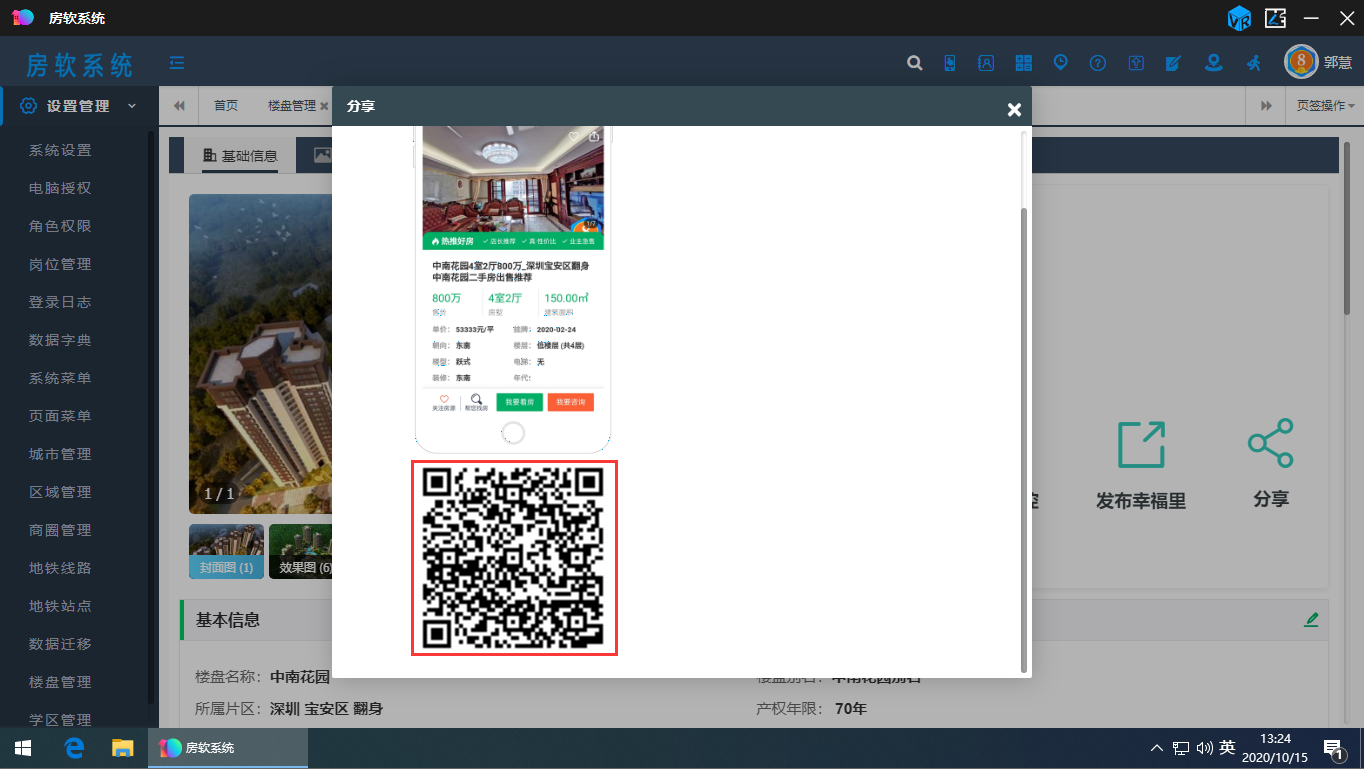
Task: Open the Windows Start menu
Action: [22, 748]
